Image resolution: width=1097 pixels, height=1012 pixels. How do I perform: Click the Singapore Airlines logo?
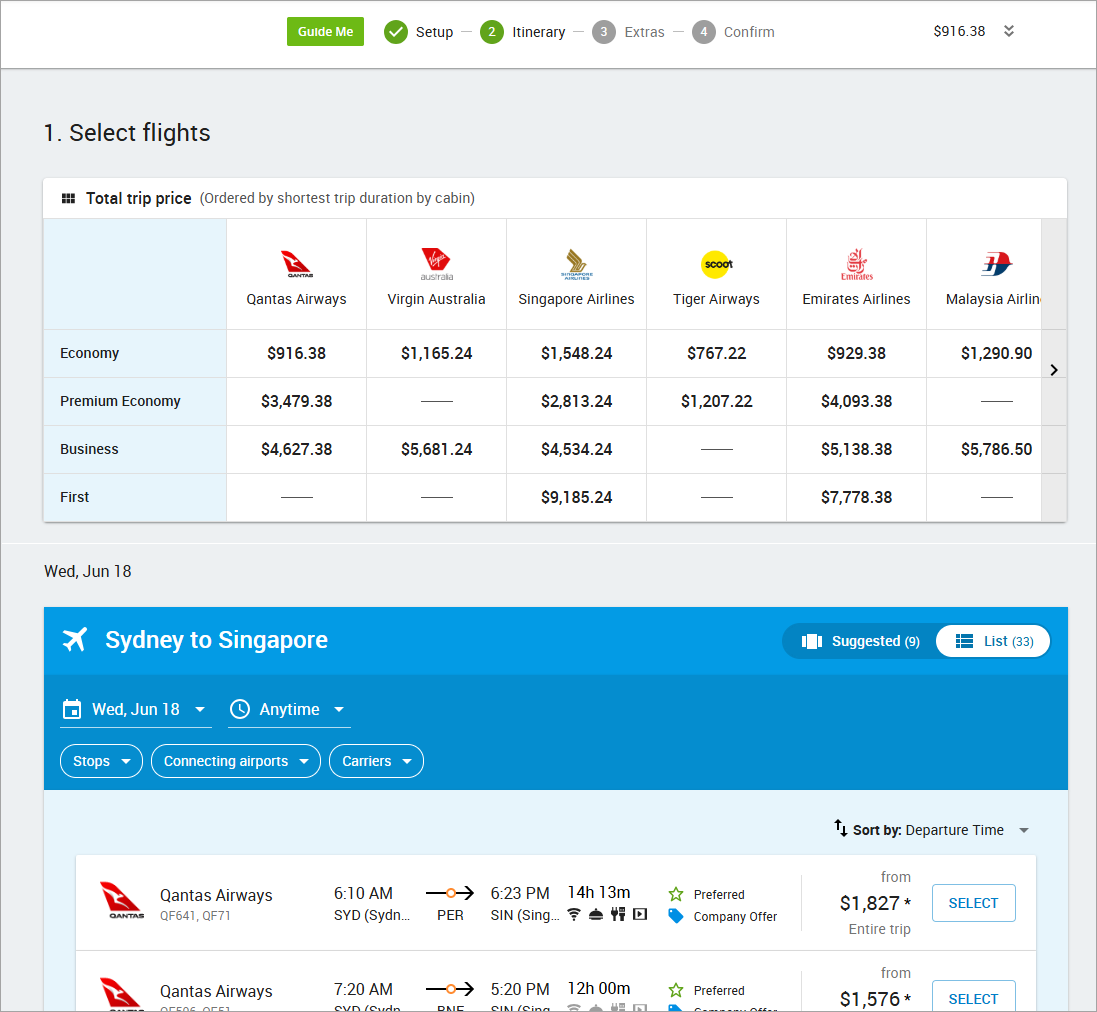(576, 264)
